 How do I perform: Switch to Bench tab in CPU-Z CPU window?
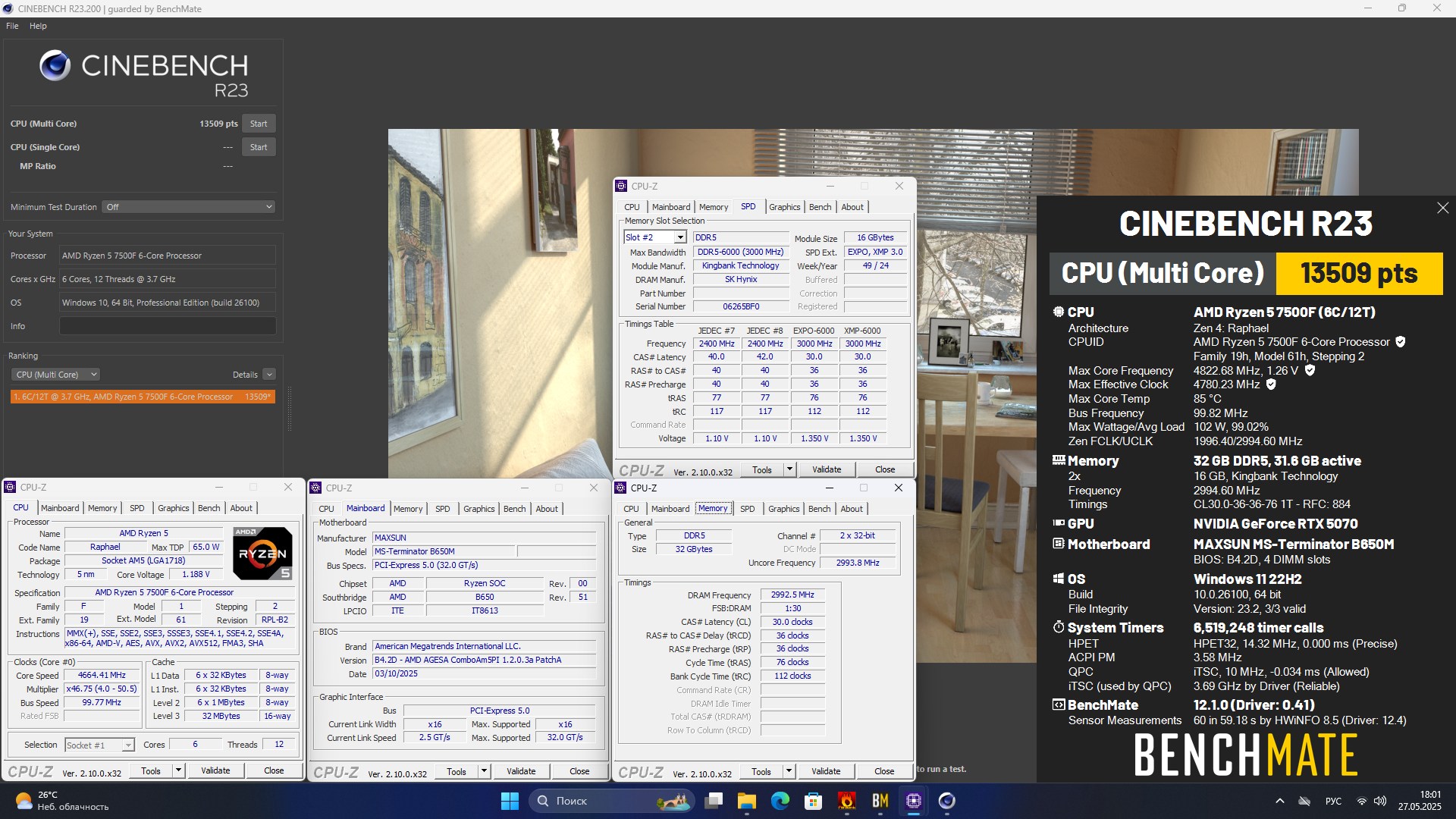point(209,508)
